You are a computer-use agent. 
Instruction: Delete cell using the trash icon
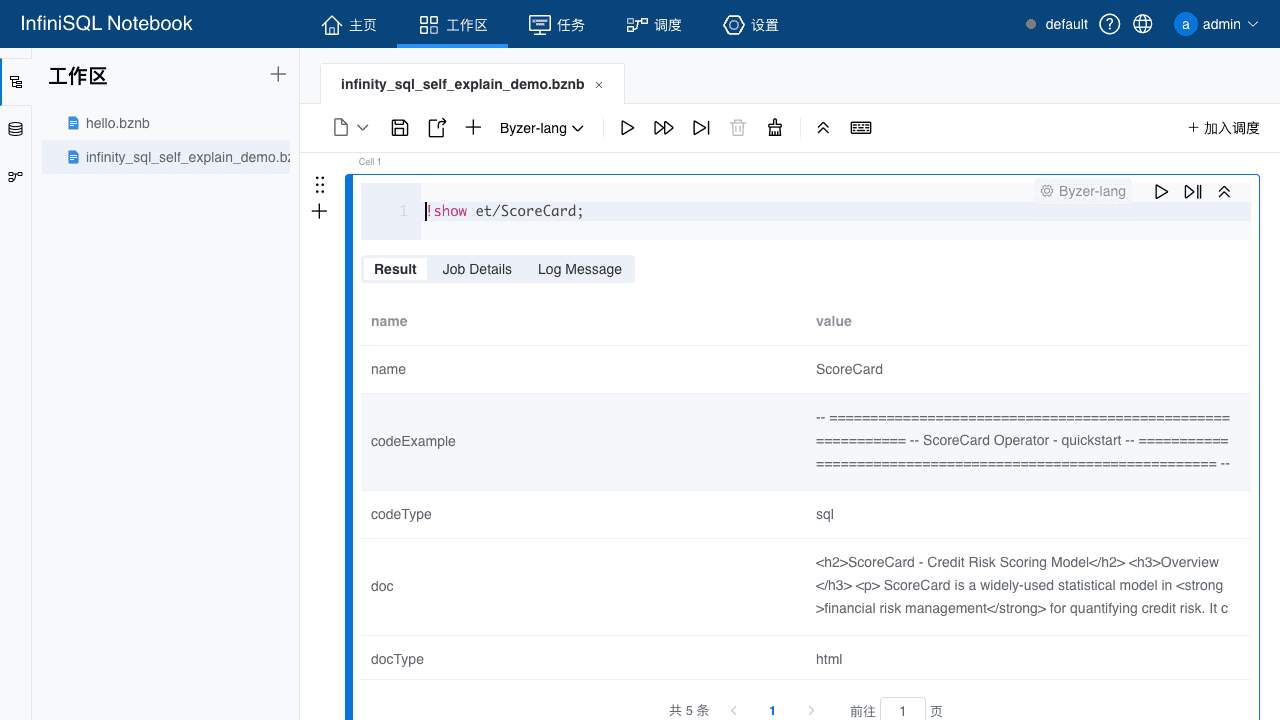[738, 128]
